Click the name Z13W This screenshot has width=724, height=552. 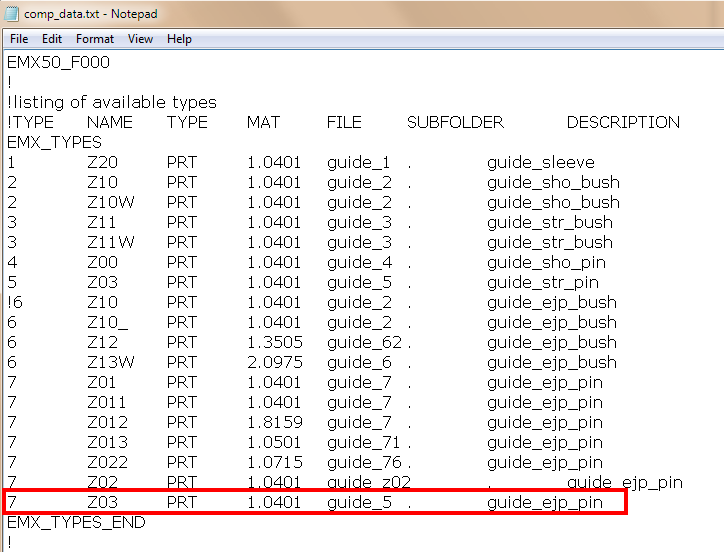(111, 362)
